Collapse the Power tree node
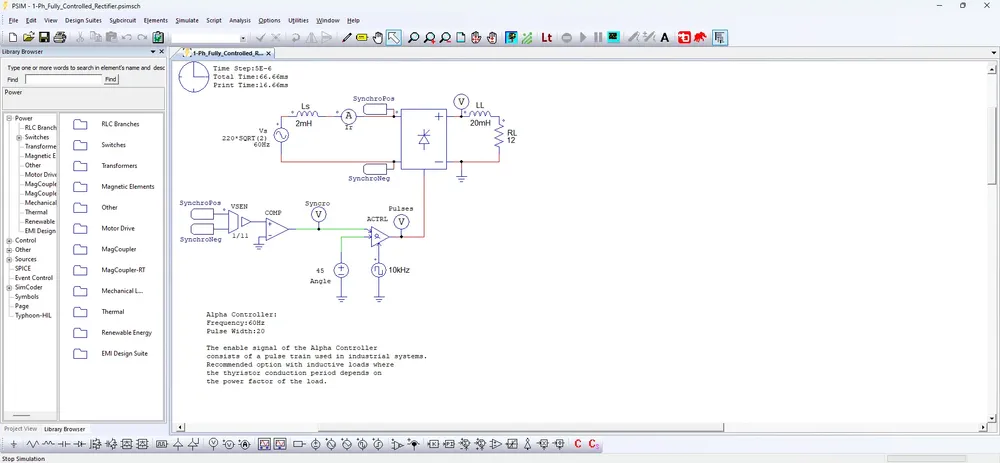 click(10, 118)
